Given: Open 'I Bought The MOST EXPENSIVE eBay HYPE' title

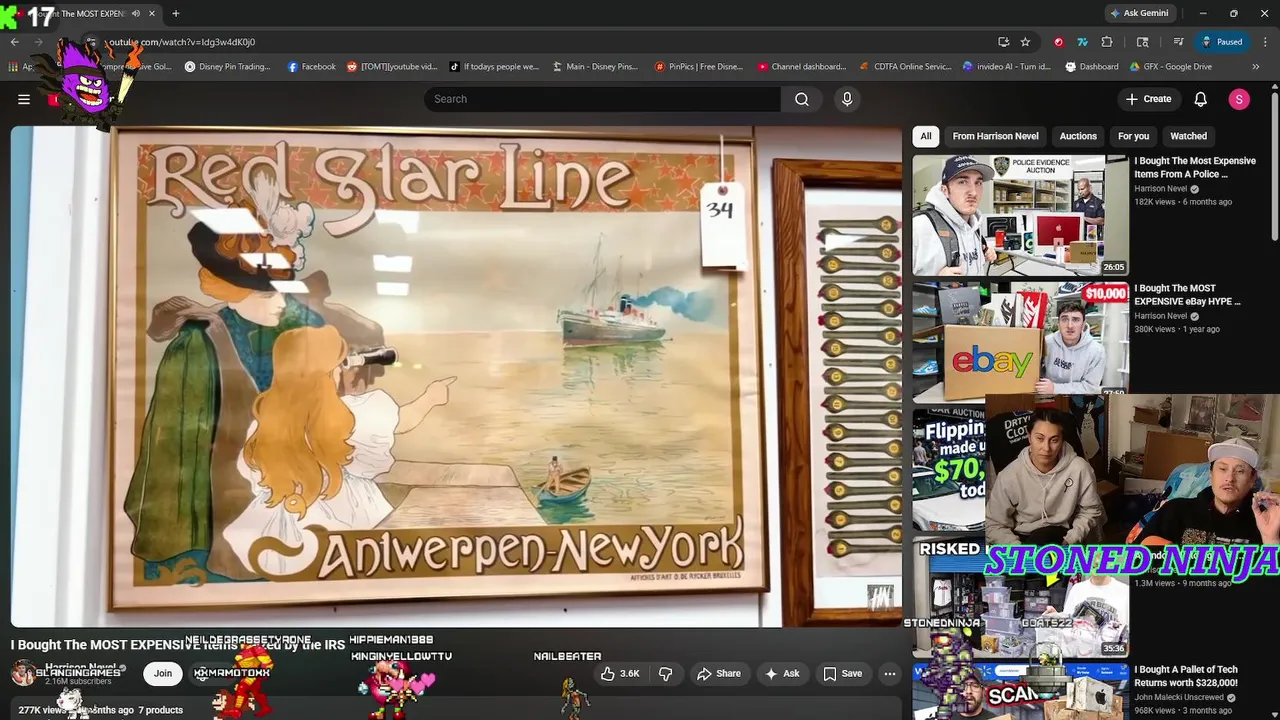Looking at the screenshot, I should click(x=1188, y=294).
